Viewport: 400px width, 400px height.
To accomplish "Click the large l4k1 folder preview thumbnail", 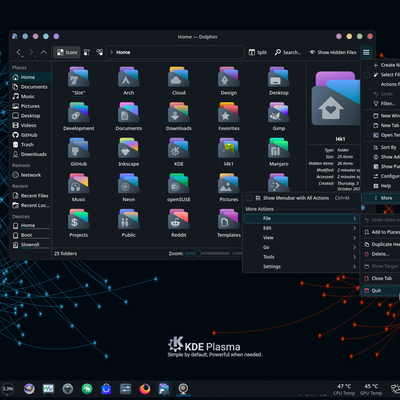I will (x=336, y=98).
